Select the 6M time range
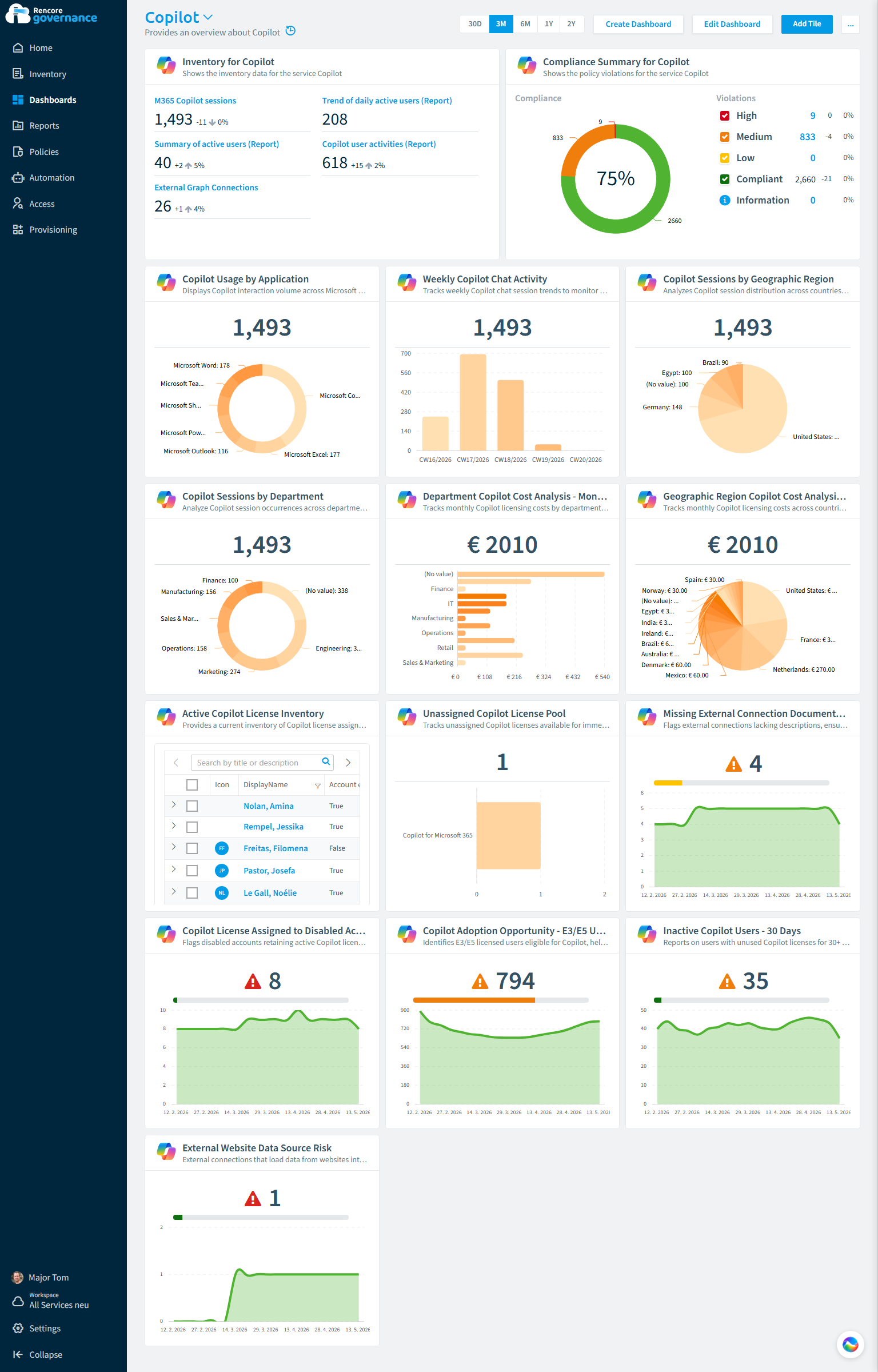This screenshot has height=1372, width=878. pyautogui.click(x=525, y=24)
